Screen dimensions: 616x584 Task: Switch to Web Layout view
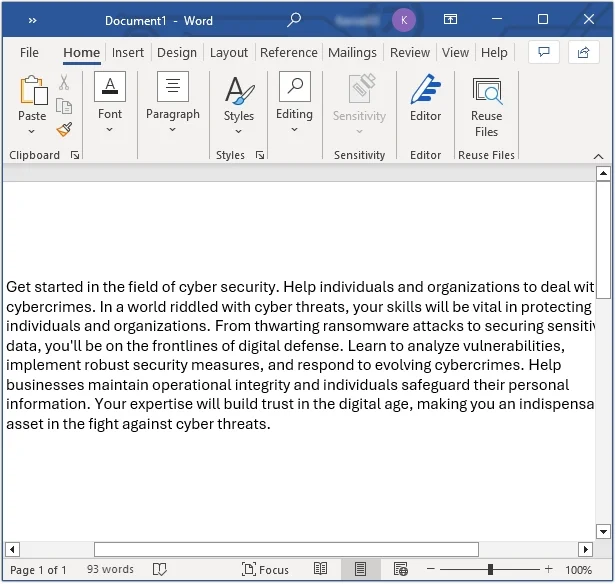(x=401, y=569)
